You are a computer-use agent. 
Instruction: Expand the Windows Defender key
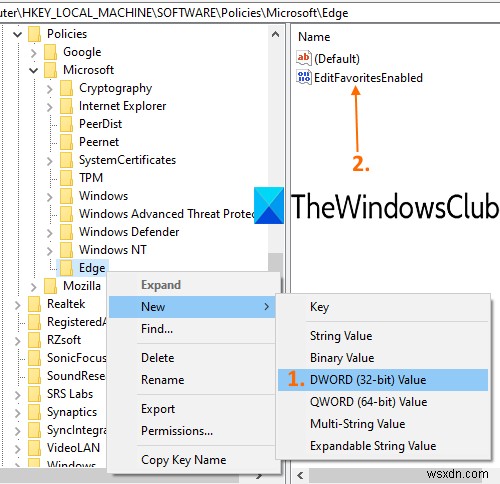coord(49,233)
